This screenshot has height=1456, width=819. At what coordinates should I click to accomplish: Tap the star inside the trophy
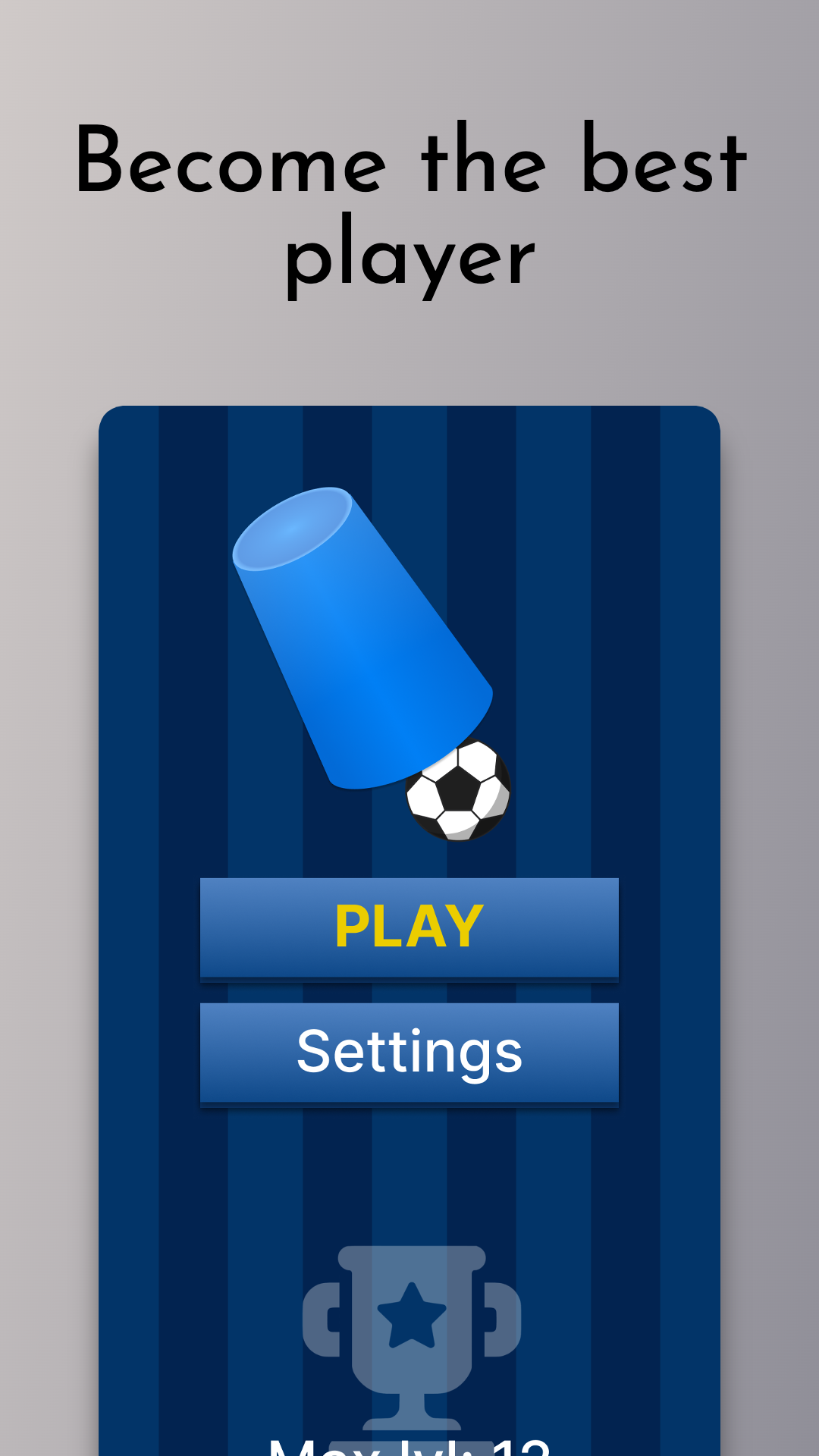point(412,1317)
